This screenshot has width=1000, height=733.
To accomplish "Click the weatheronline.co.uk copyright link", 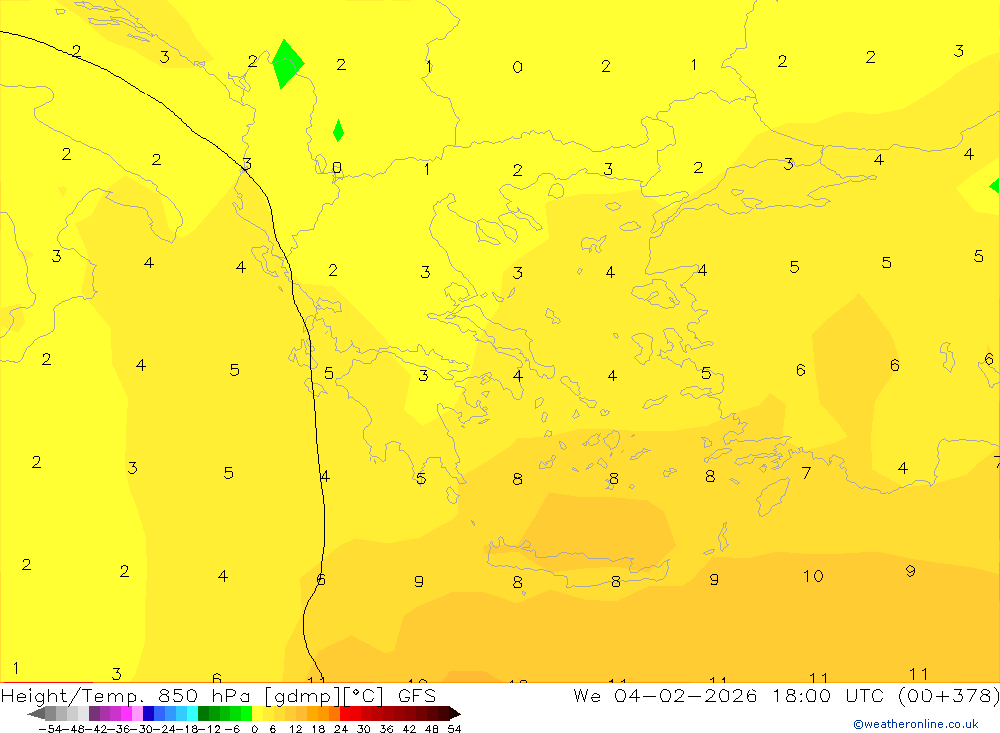I will [x=916, y=724].
